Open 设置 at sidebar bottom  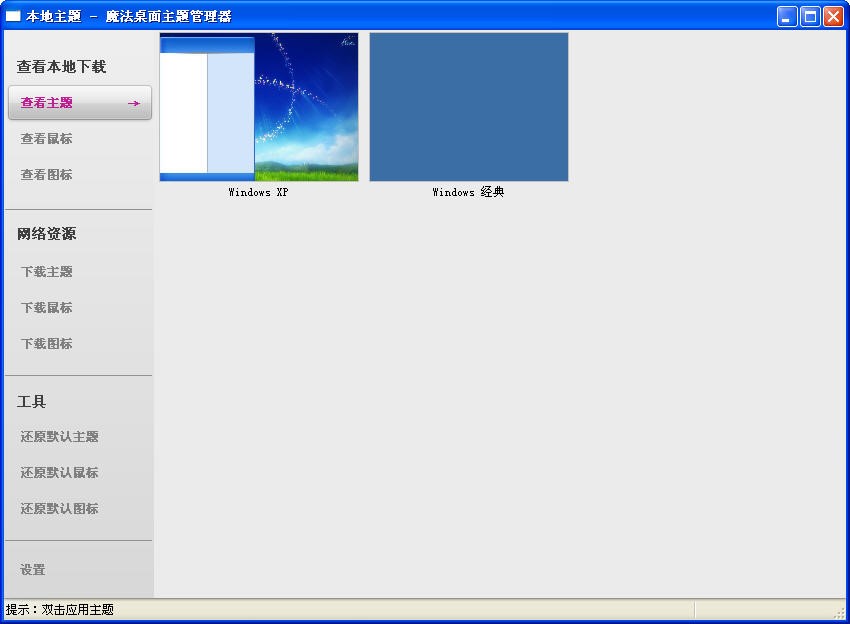point(33,569)
